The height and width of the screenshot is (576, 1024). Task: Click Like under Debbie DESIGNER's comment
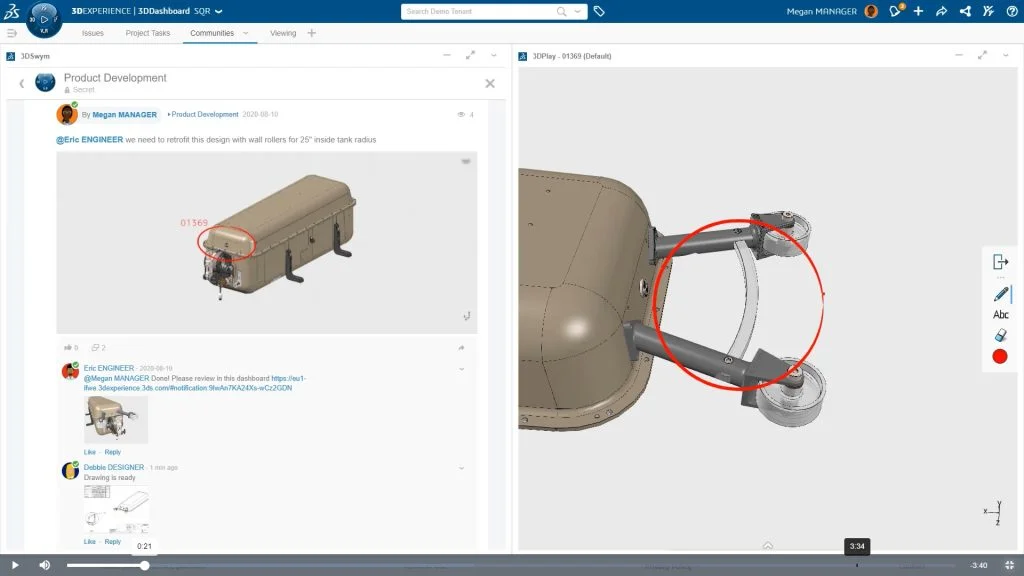pyautogui.click(x=90, y=541)
